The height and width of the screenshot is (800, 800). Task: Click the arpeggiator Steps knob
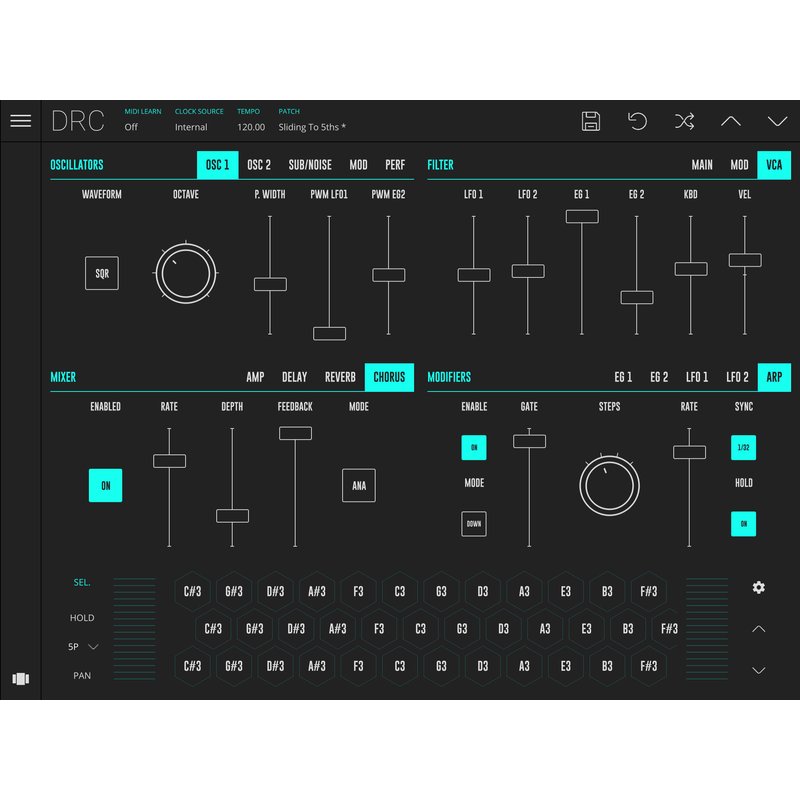(609, 485)
